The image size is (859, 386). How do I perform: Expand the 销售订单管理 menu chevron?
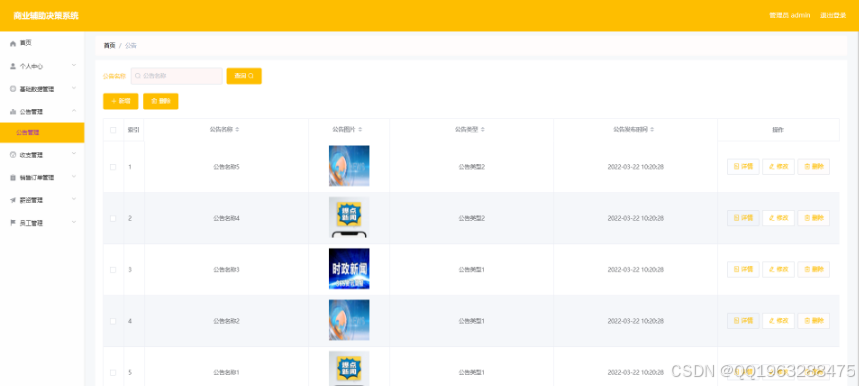[x=74, y=177]
